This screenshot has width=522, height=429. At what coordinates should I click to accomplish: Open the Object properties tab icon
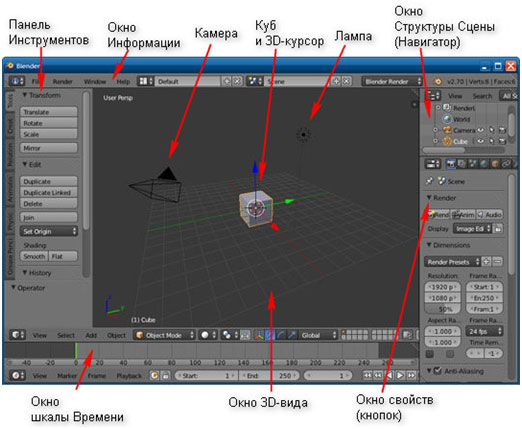click(495, 164)
